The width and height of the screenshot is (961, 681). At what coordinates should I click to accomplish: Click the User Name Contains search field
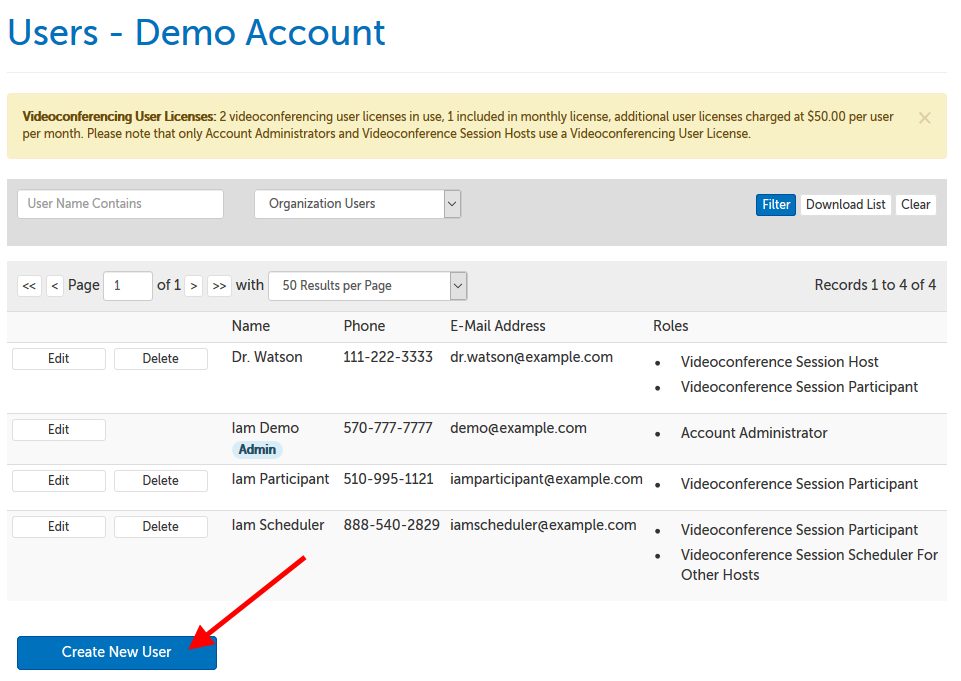point(120,204)
